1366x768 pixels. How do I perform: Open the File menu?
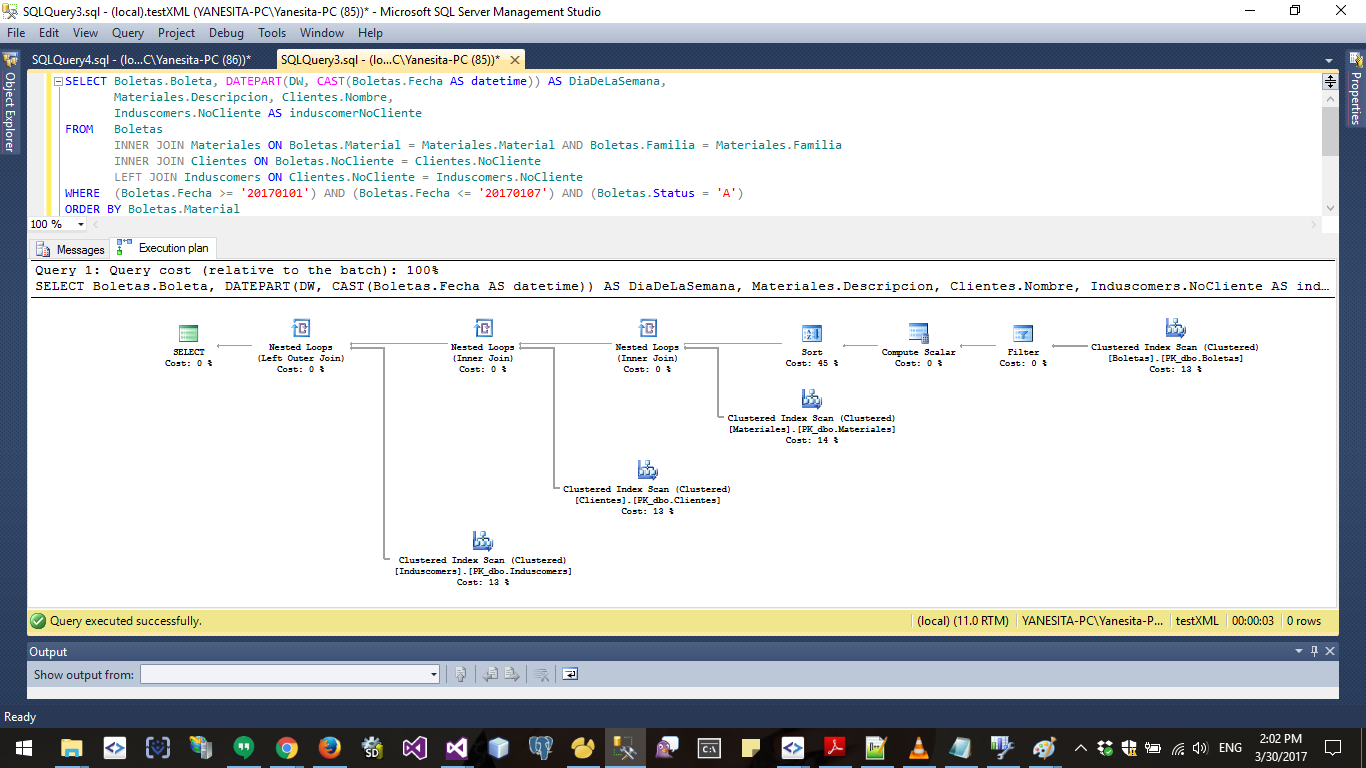pos(16,33)
